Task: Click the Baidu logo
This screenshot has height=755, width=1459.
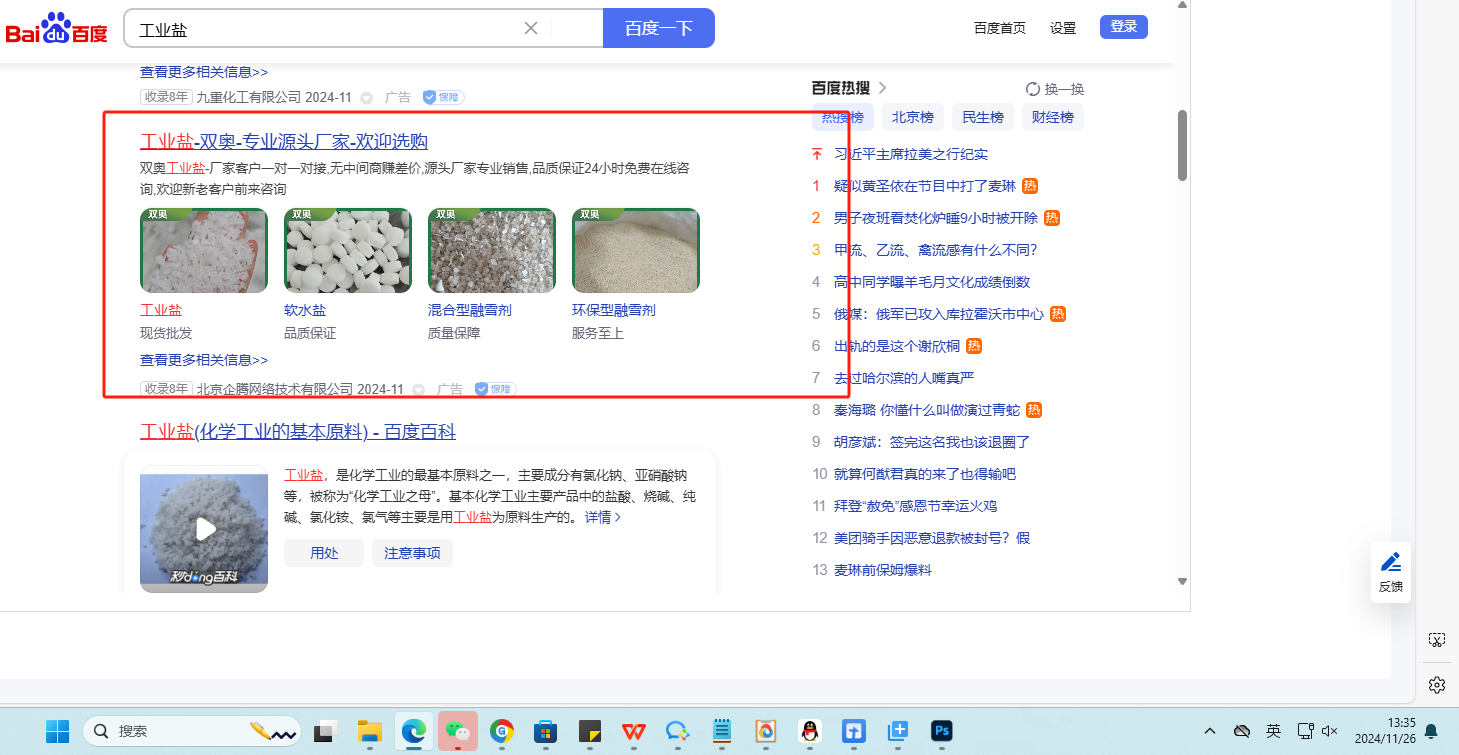Action: 56,29
